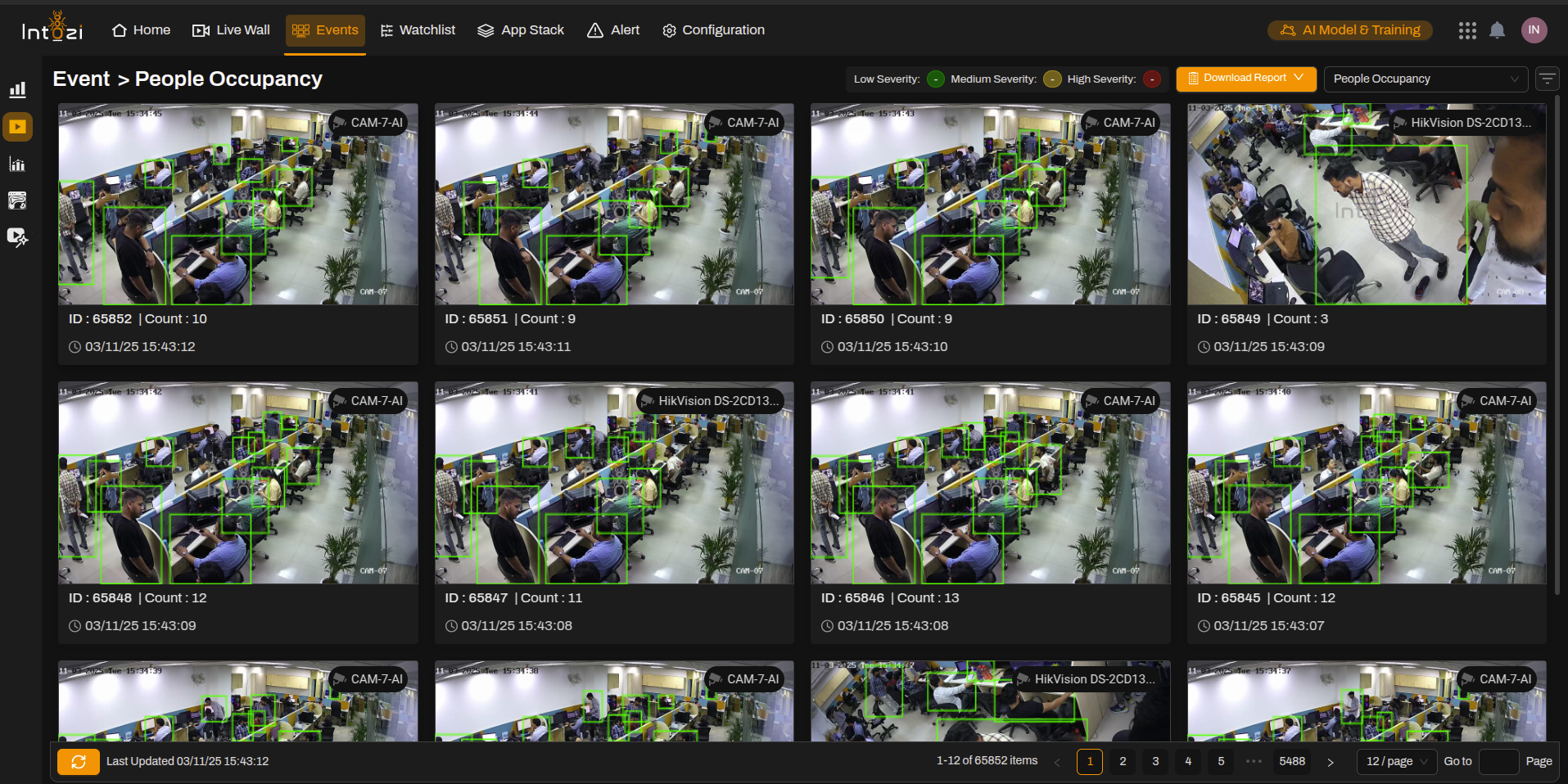The width and height of the screenshot is (1568, 784).
Task: Select the Low Severity green indicator
Action: (x=935, y=79)
